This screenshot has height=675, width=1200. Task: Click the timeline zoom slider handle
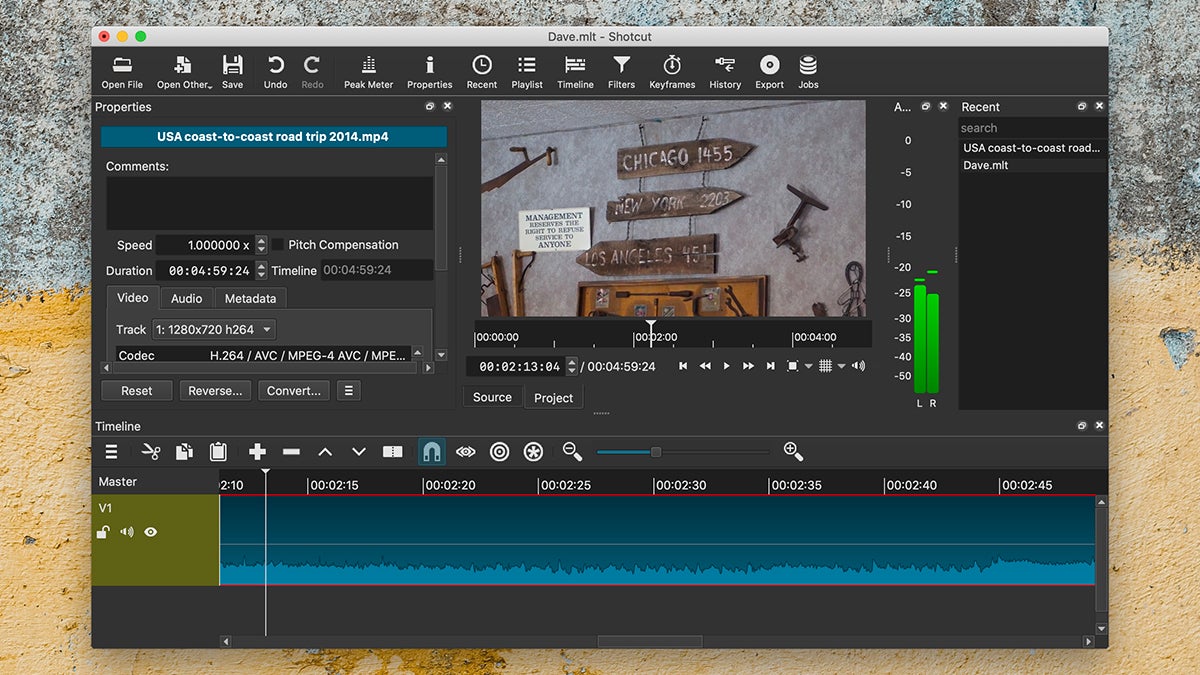656,452
